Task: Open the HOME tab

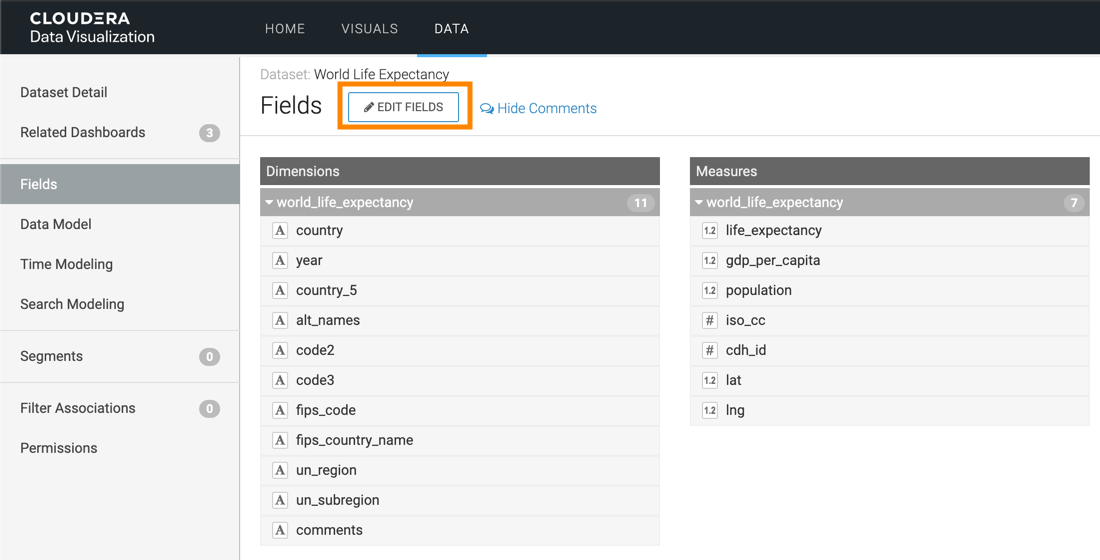Action: click(285, 29)
